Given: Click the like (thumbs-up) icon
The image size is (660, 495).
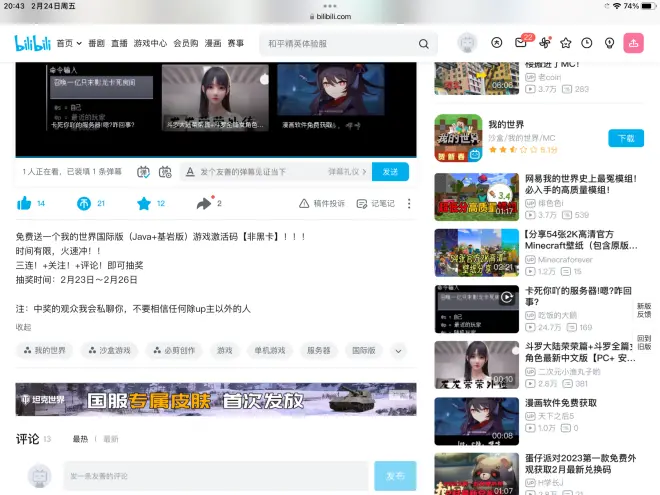Looking at the screenshot, I should (24, 203).
